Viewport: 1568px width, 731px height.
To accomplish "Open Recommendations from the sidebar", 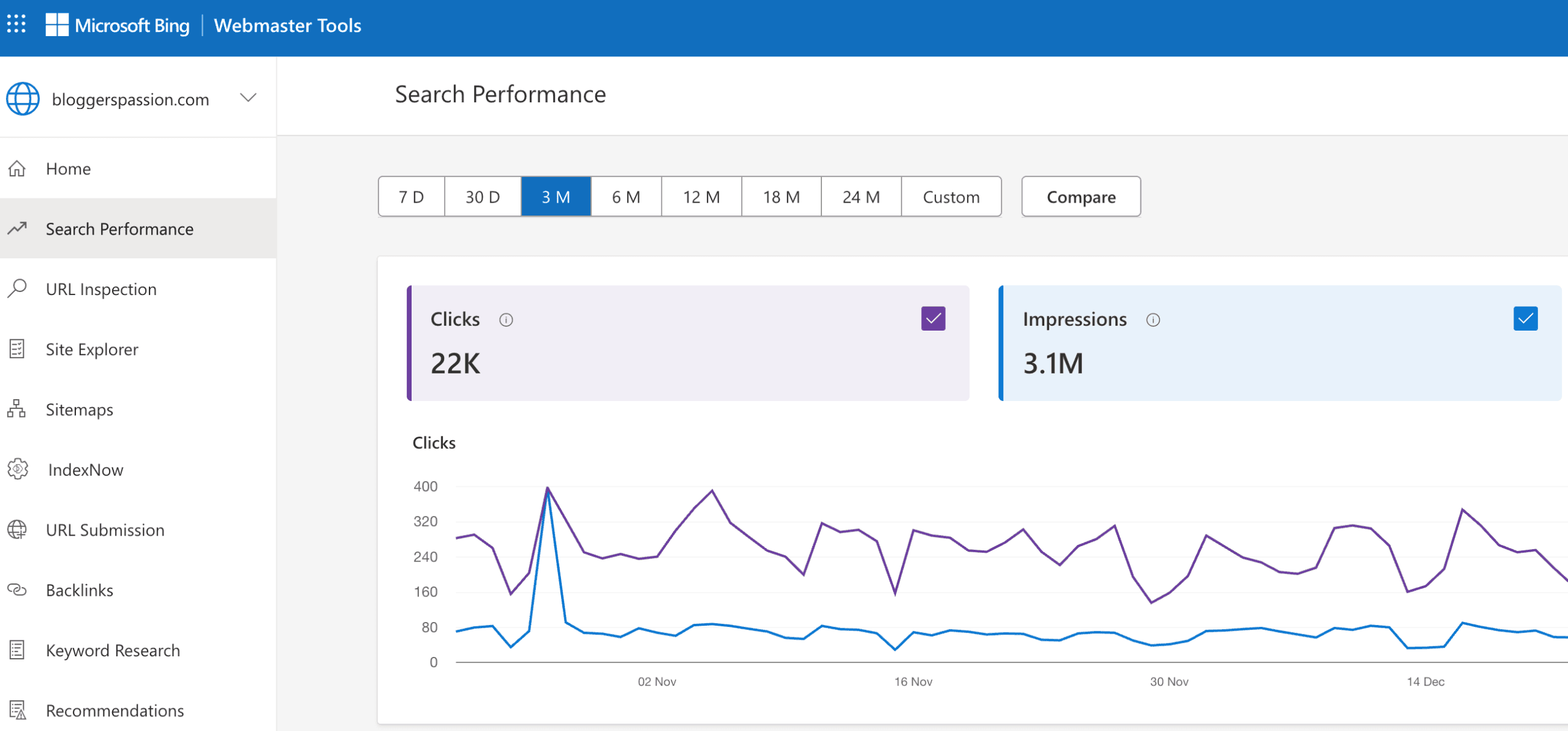I will 115,710.
